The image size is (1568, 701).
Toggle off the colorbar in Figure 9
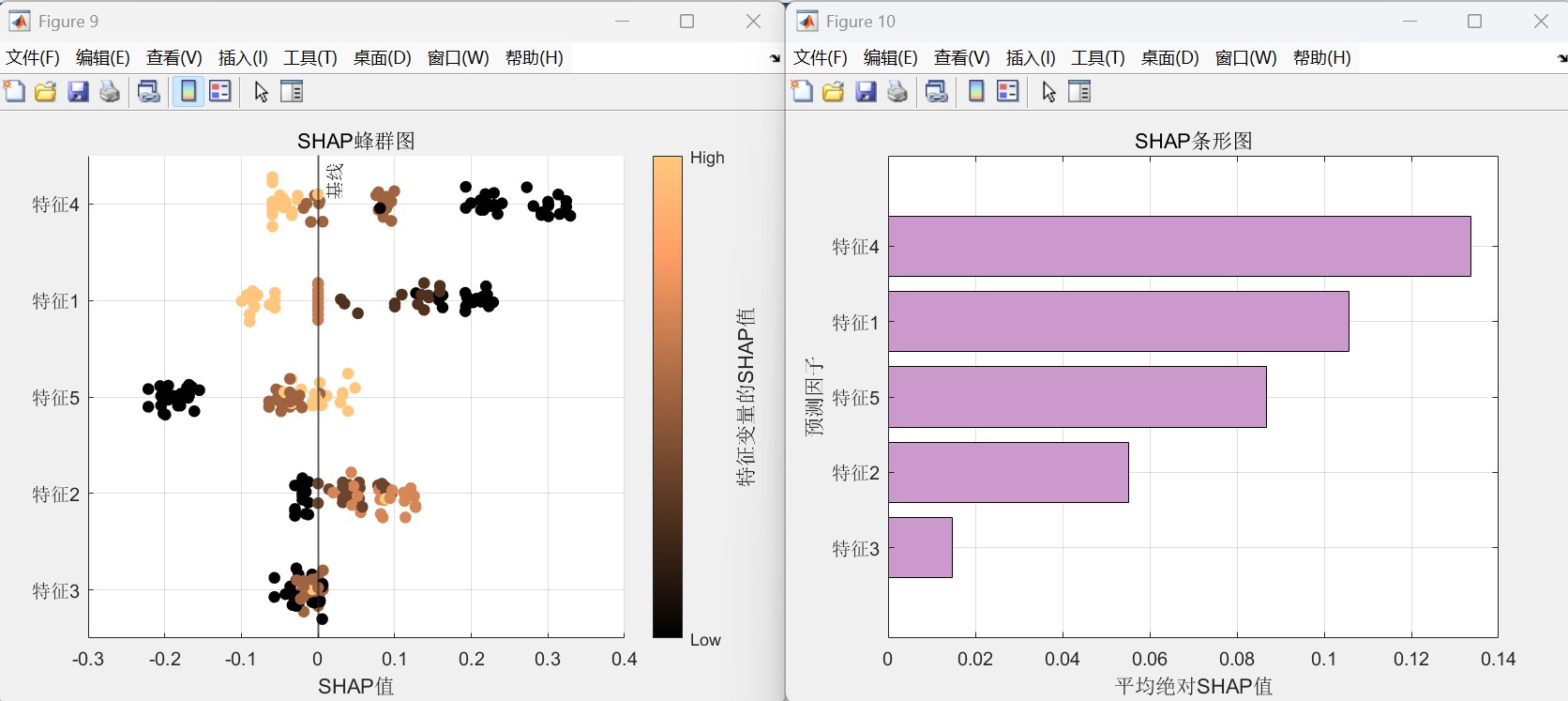click(188, 91)
